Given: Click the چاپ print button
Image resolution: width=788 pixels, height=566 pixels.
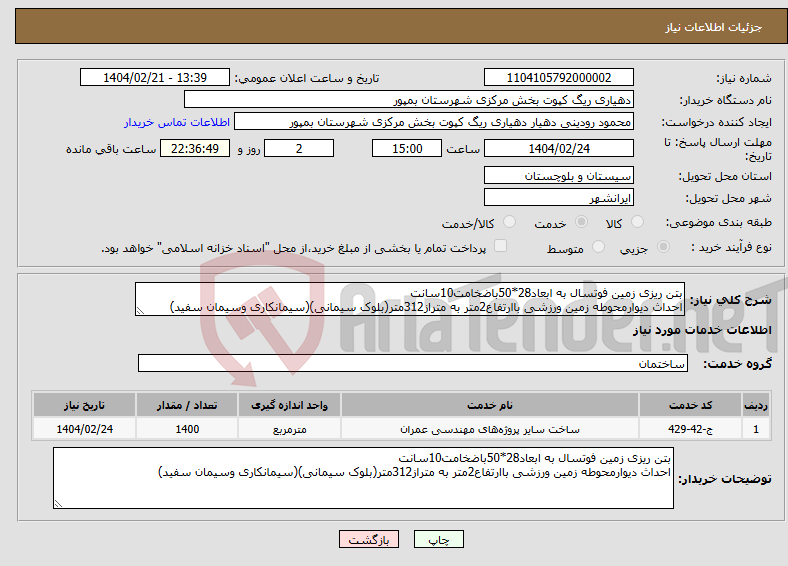Looking at the screenshot, I should 439,539.
